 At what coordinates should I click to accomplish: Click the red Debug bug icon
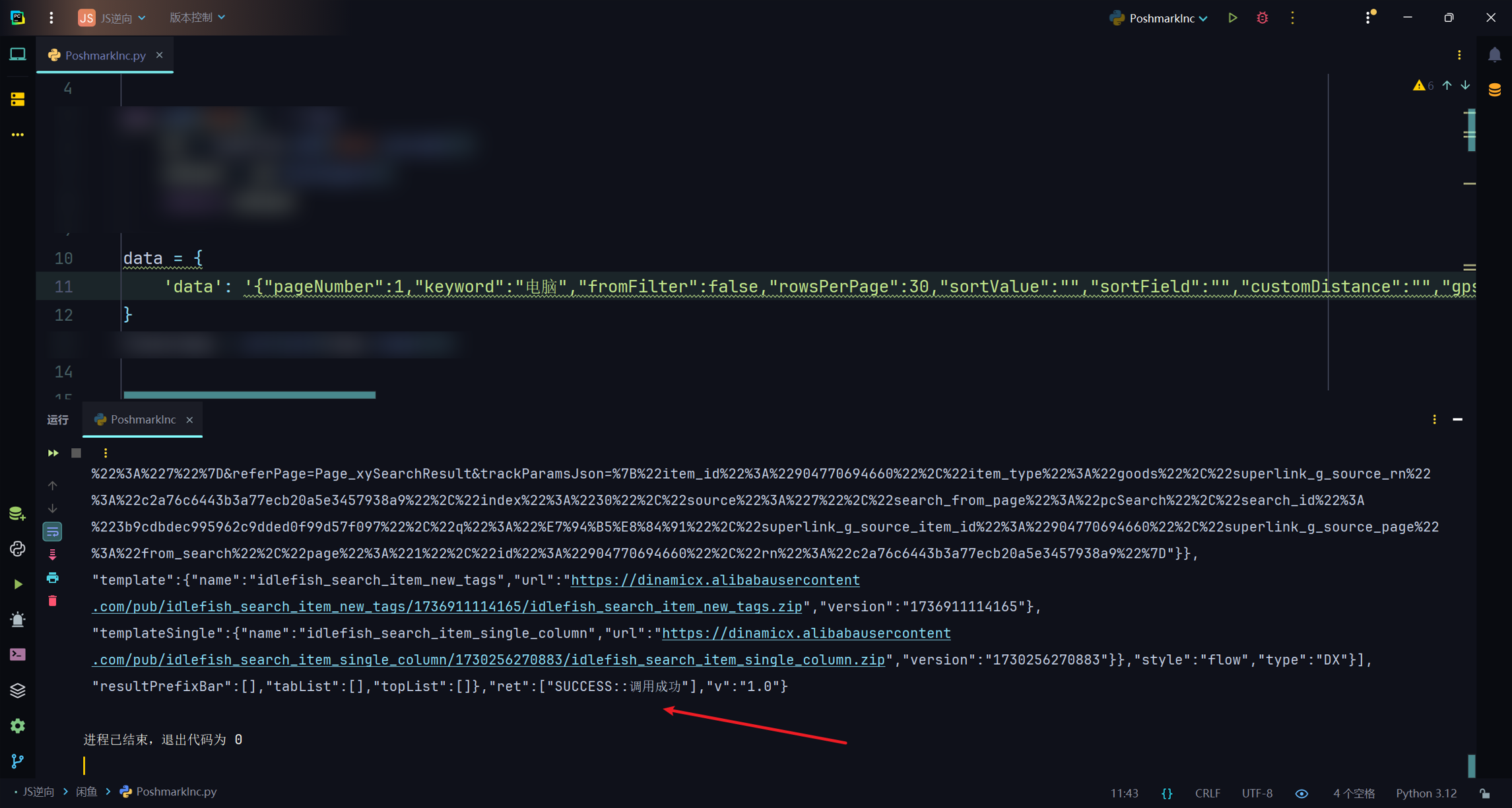pos(1262,18)
